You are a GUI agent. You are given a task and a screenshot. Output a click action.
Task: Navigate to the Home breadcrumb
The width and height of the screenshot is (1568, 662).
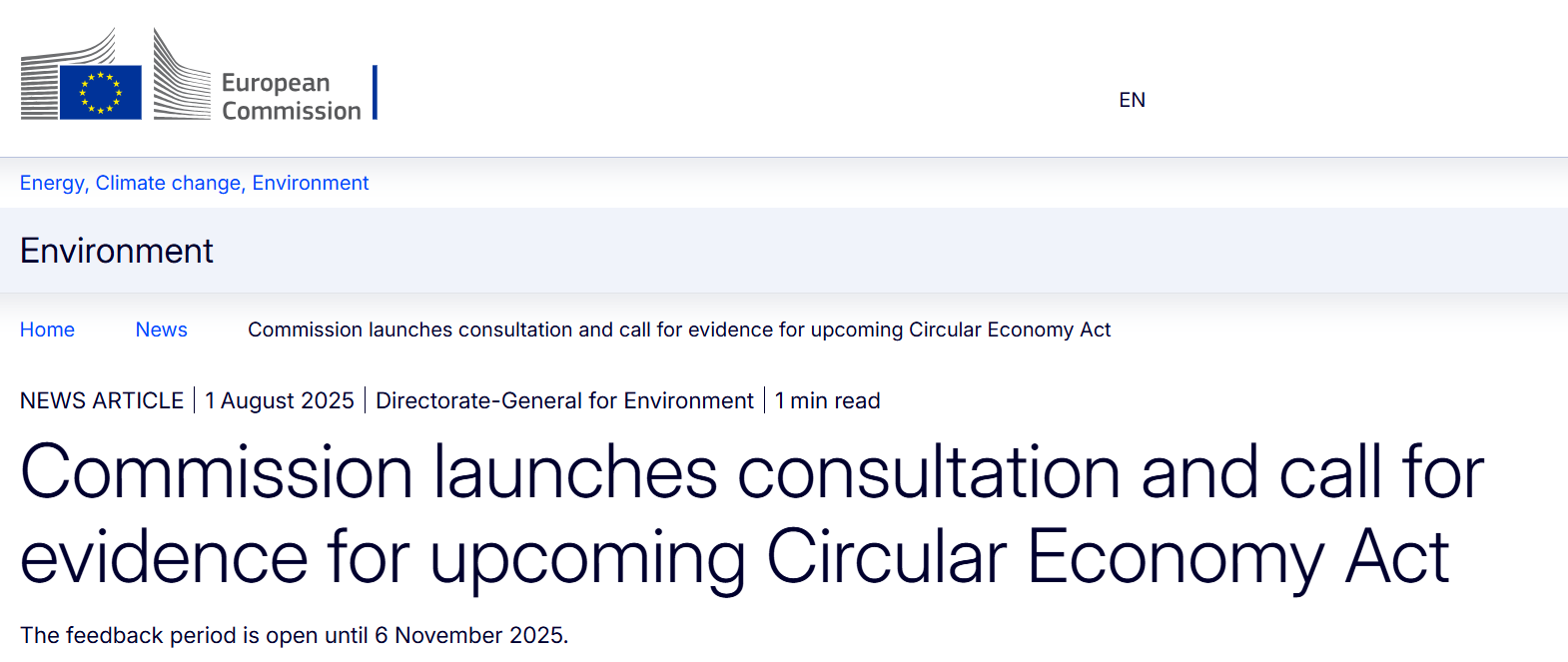(47, 330)
